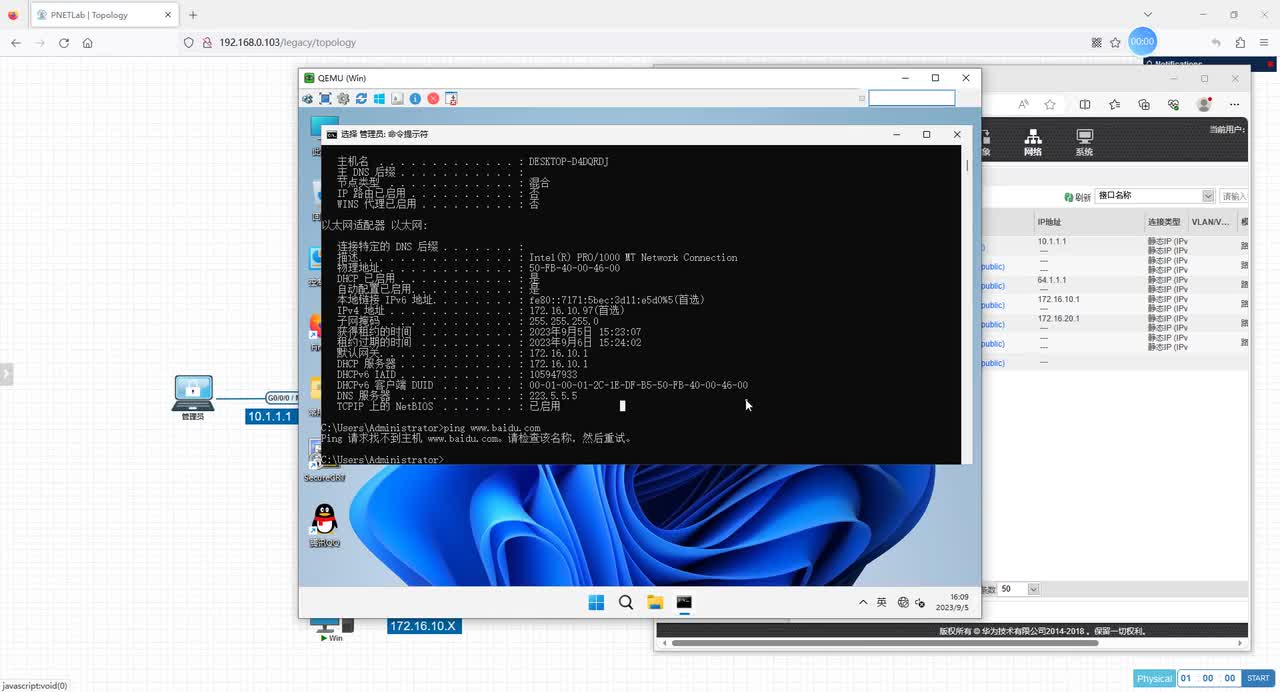The height and width of the screenshot is (692, 1280).
Task: Click the QEMU screenshot image icon
Action: (397, 99)
